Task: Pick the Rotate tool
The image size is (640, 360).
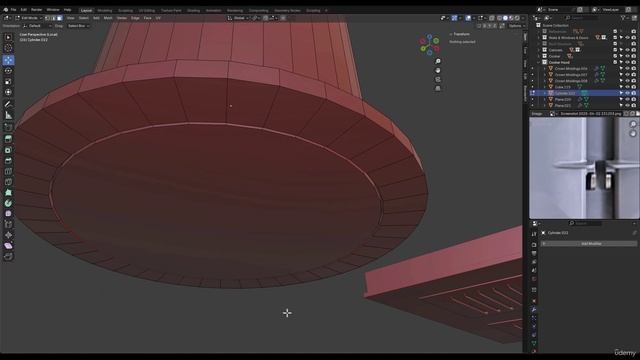Action: 8,71
